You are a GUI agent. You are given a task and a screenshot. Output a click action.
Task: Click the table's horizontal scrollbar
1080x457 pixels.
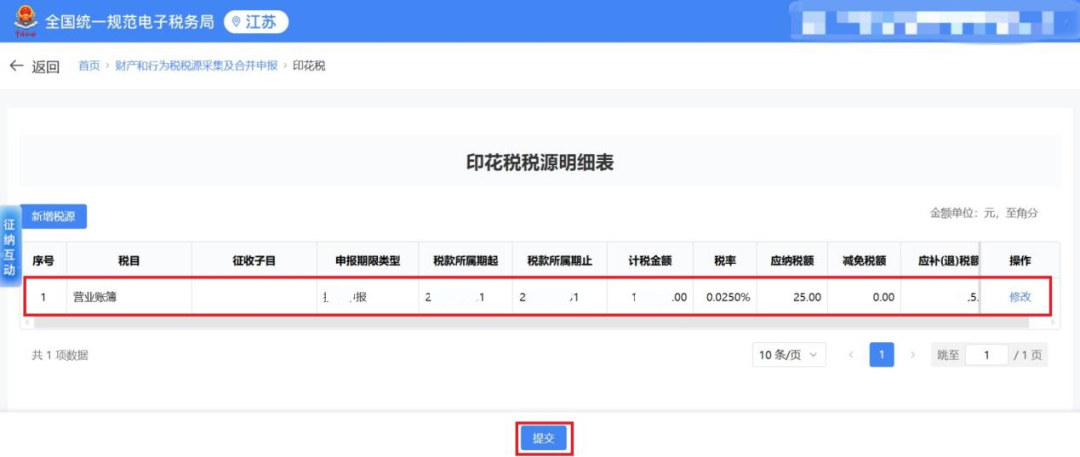500,322
